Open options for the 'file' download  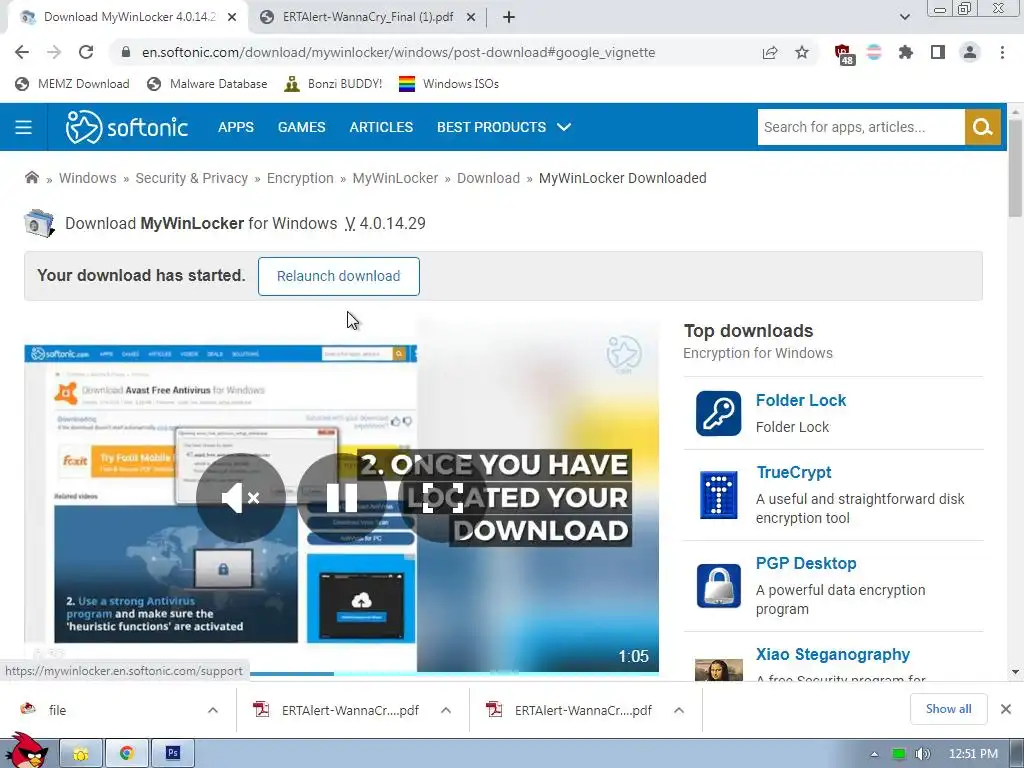(213, 710)
